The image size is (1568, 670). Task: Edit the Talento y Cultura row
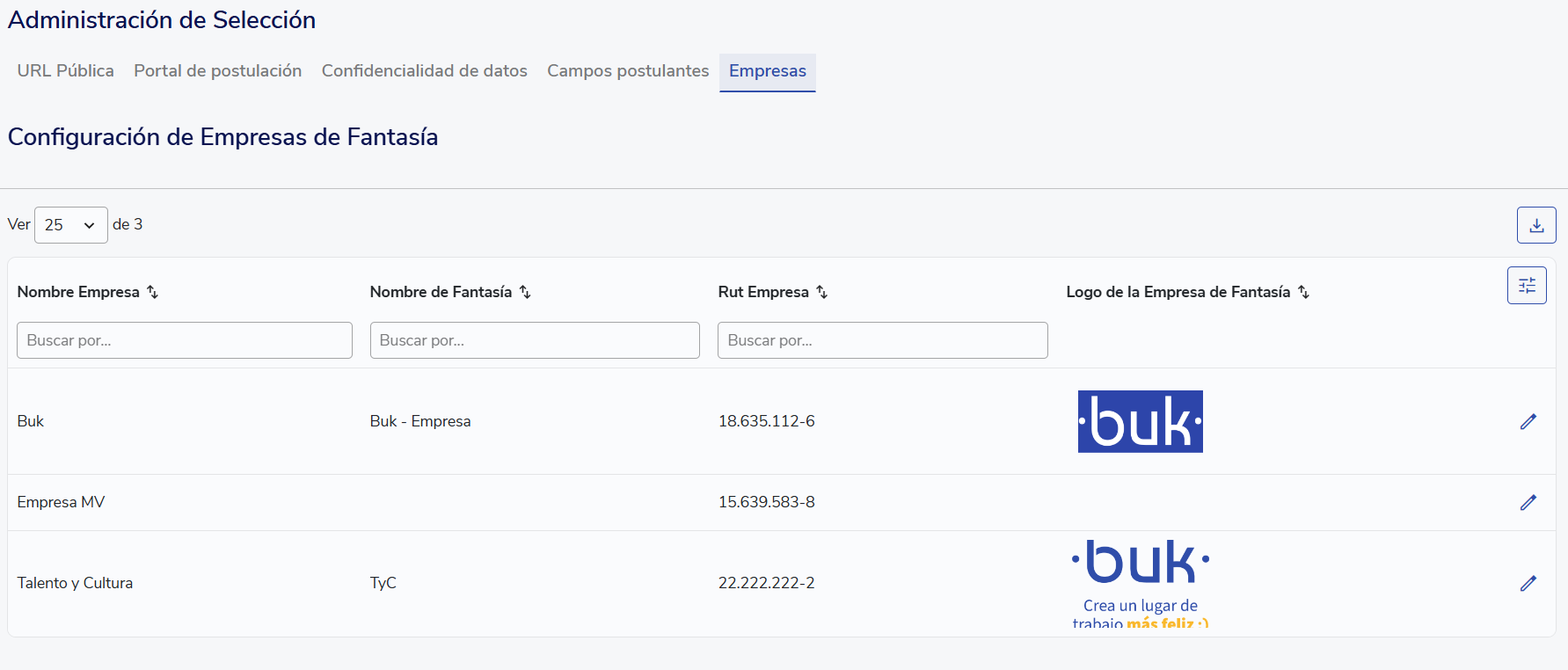(x=1528, y=583)
